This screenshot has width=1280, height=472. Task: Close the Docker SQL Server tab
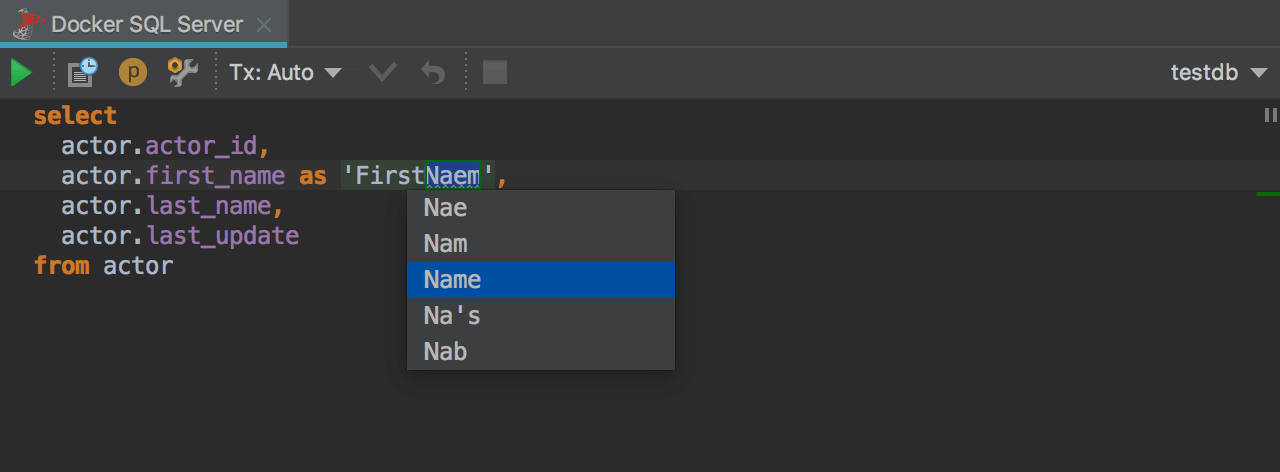(x=264, y=24)
